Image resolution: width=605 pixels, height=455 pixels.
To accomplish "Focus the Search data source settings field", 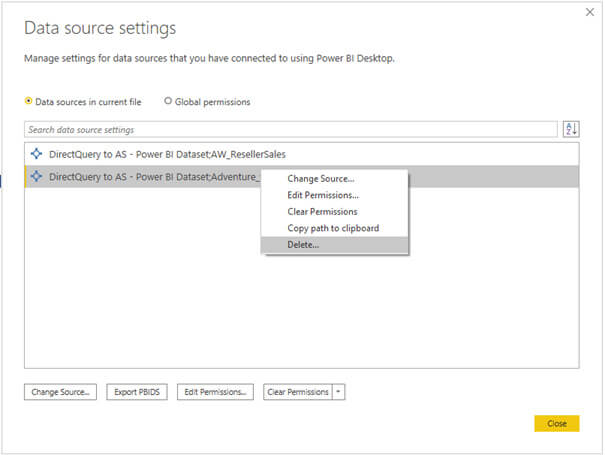I will point(291,129).
